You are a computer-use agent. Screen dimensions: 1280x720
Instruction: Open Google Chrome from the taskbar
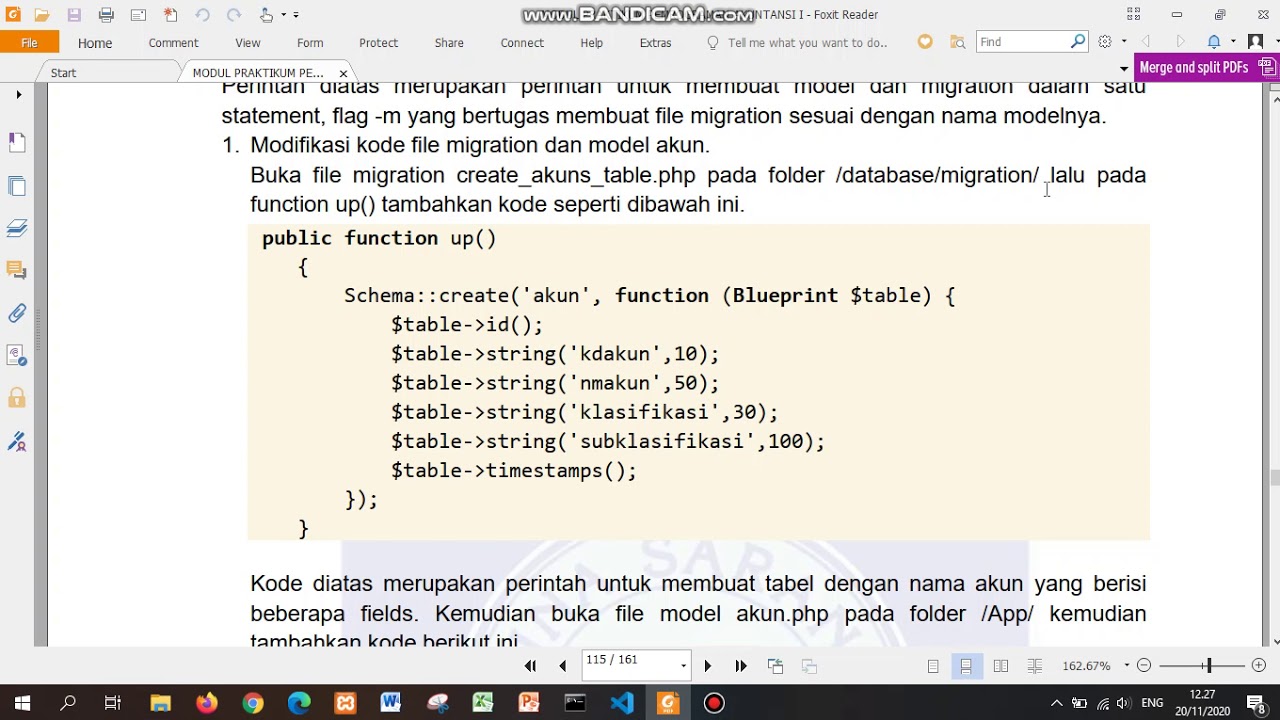(x=253, y=703)
